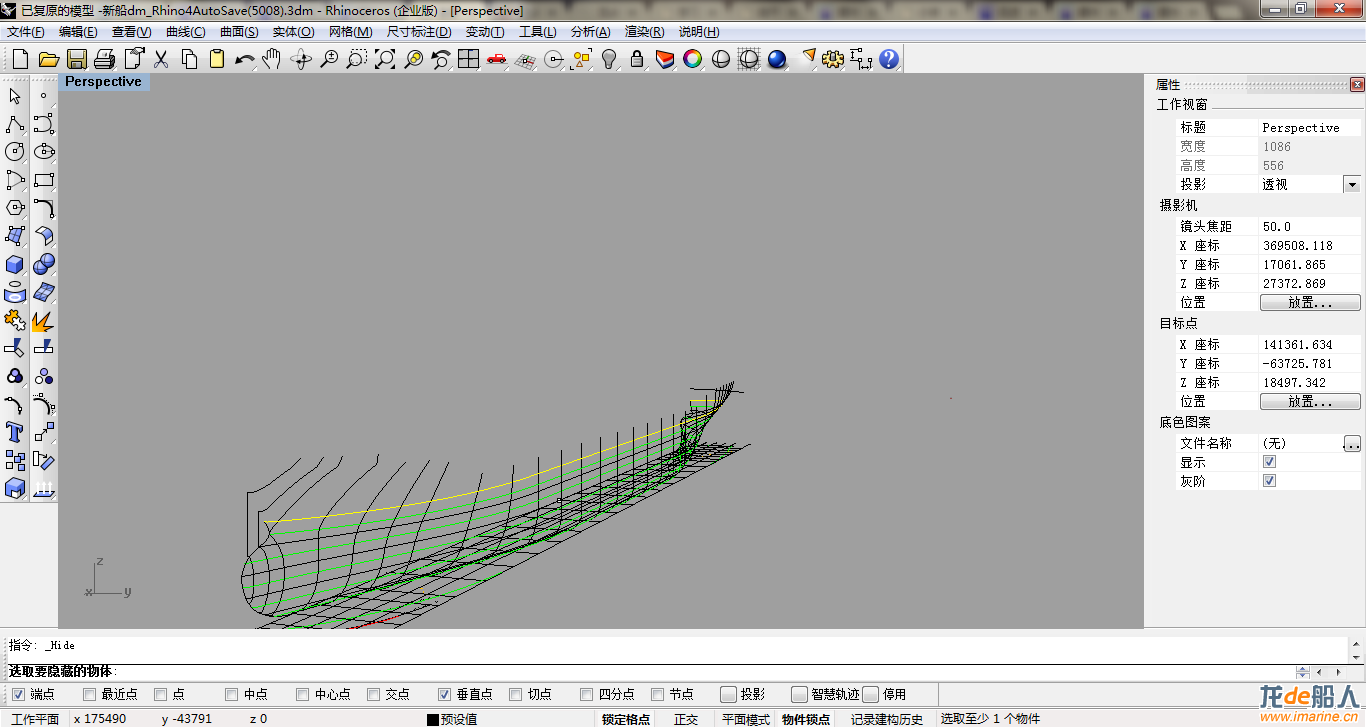Click 记录建构历史 in status bar
This screenshot has height=728, width=1366.
point(887,719)
